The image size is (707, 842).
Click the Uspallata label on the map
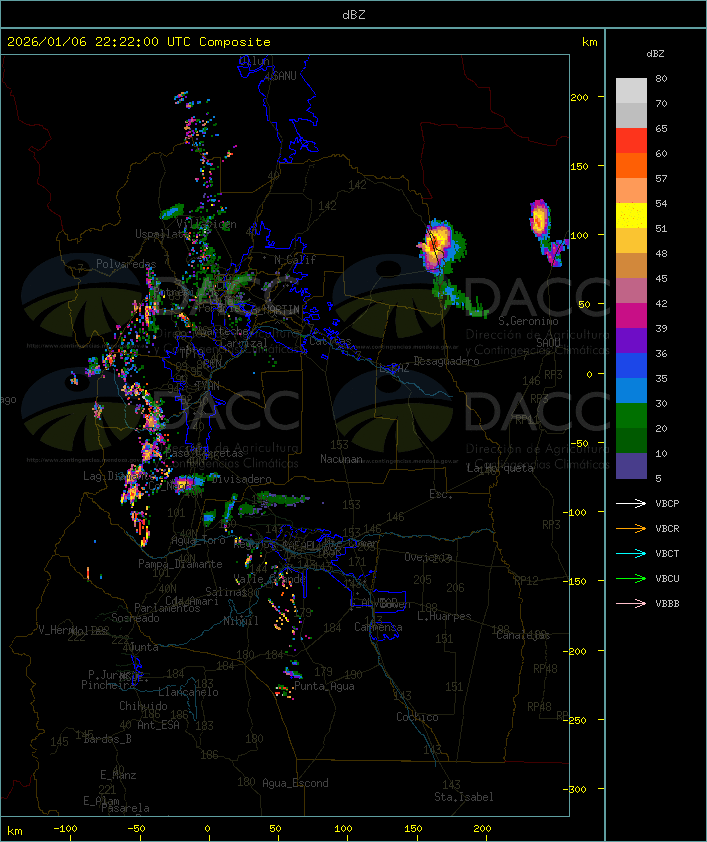tap(162, 234)
